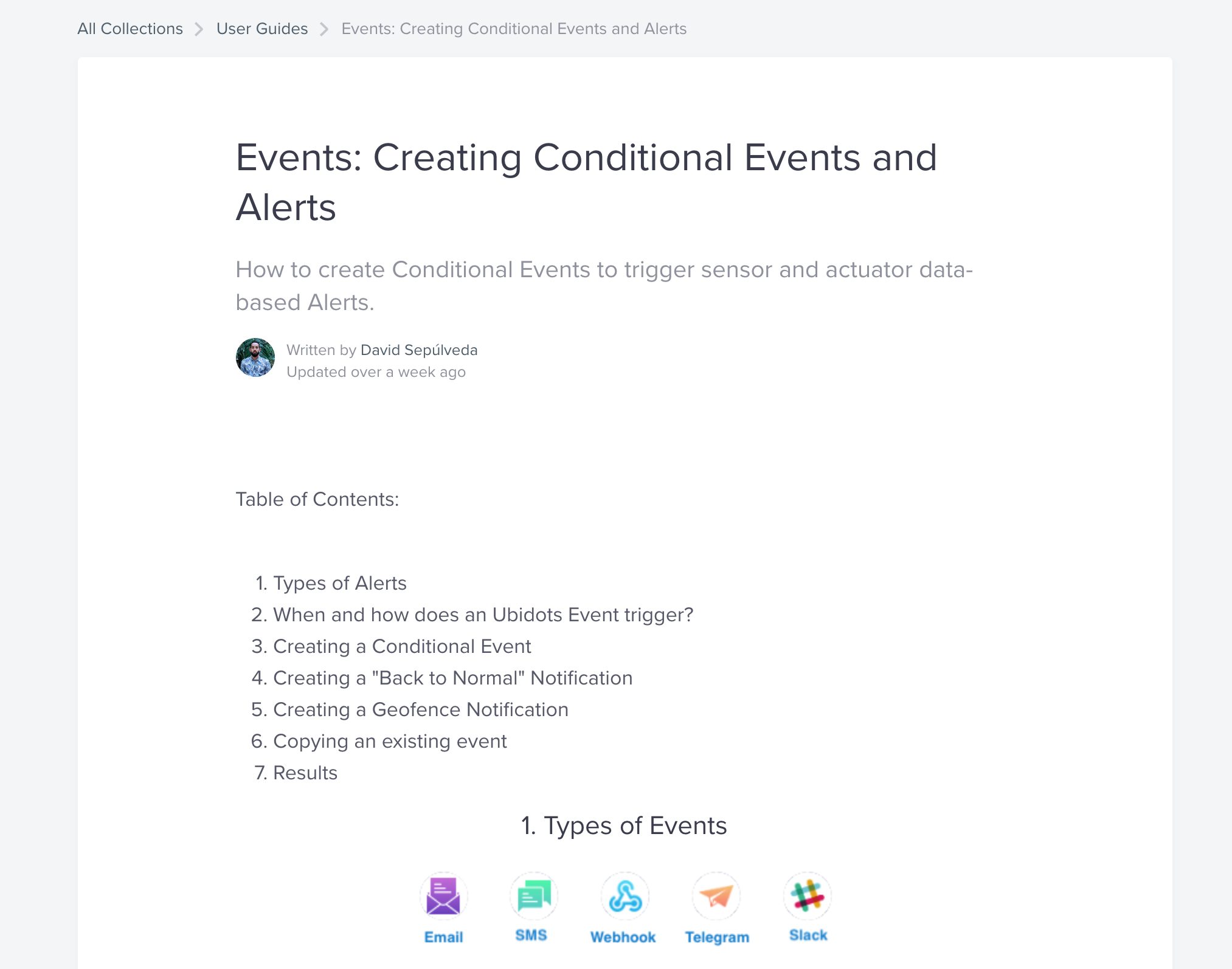The width and height of the screenshot is (1232, 969).
Task: Click chevron after User Guides
Action: (326, 29)
